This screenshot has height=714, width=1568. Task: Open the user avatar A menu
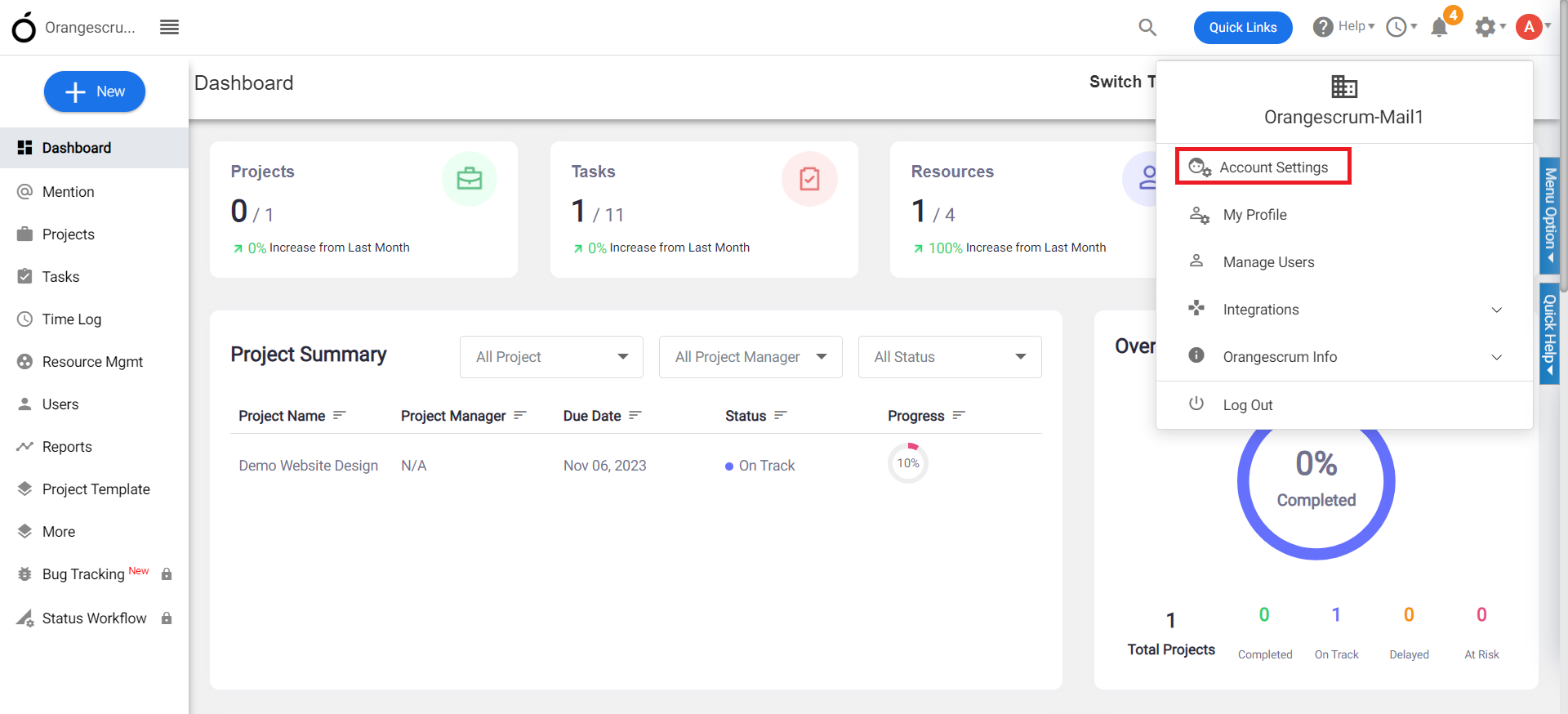click(x=1533, y=27)
